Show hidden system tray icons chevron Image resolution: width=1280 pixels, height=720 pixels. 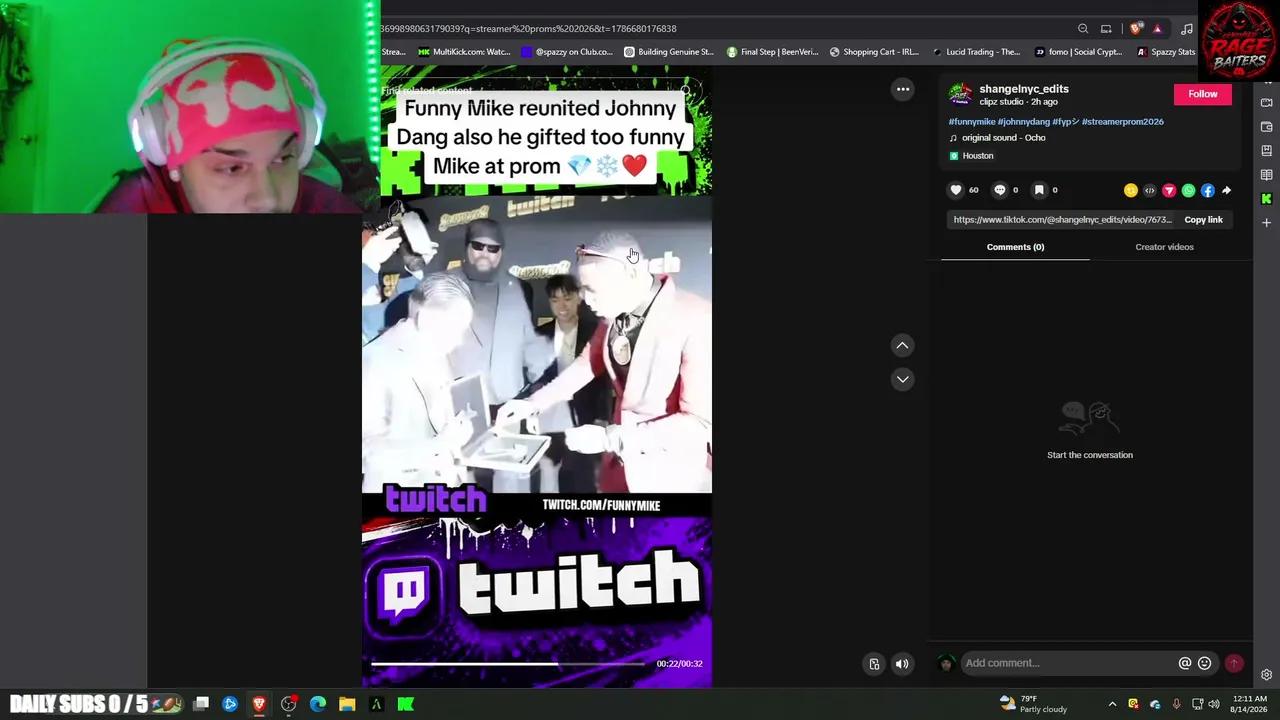[1112, 704]
